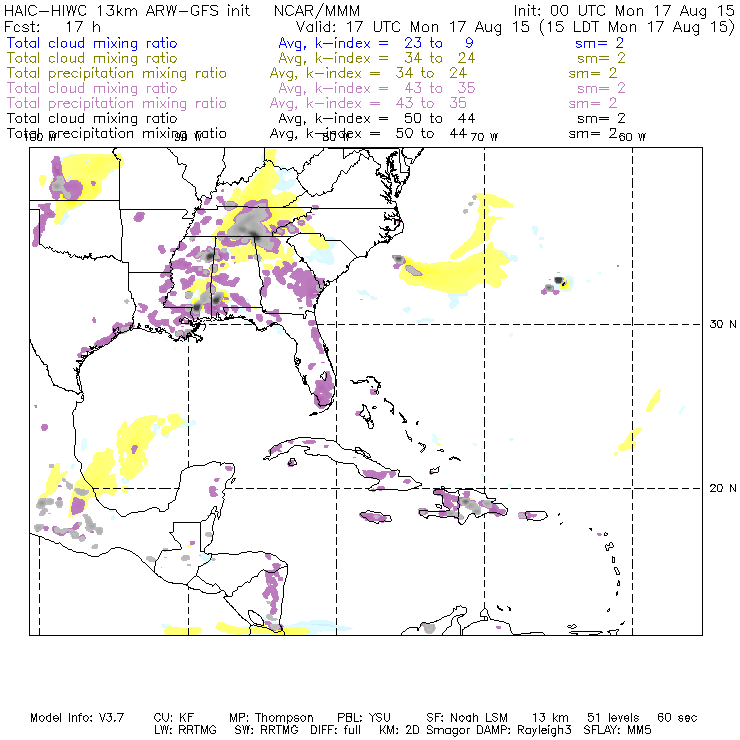Screen dimensions: 740x740
Task: Click the black "Total cloud mixing ratio" legend line
Action: click(92, 118)
